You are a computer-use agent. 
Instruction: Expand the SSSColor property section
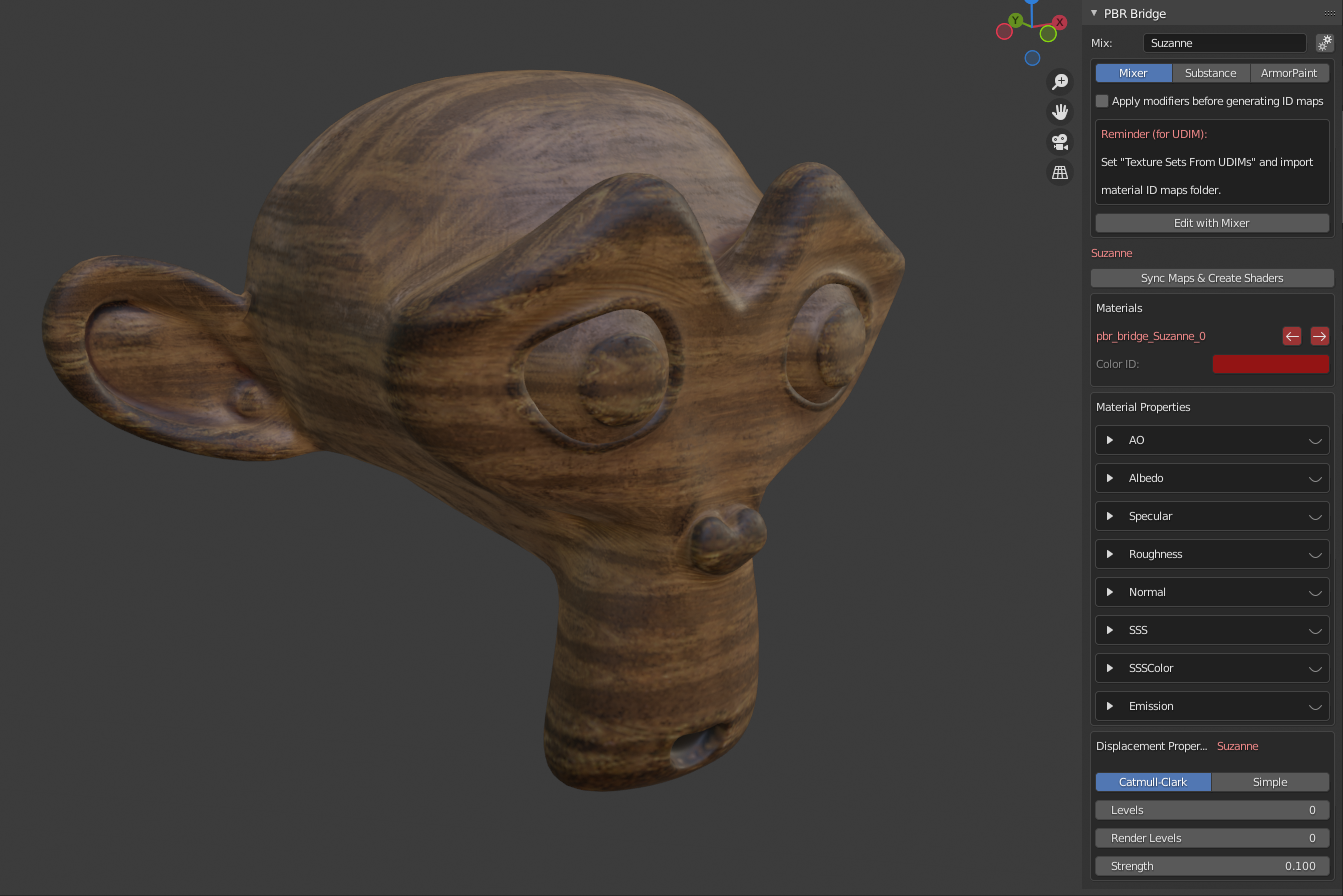tap(1110, 668)
